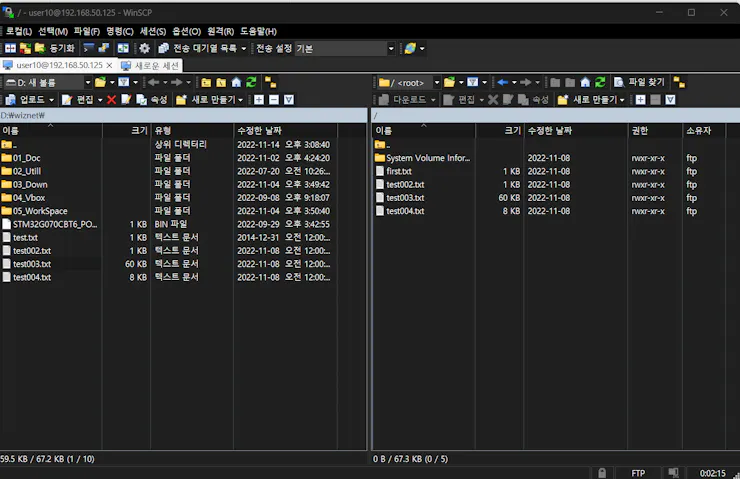Open the Preferences gear icon
740x479 pixels.
(144, 48)
